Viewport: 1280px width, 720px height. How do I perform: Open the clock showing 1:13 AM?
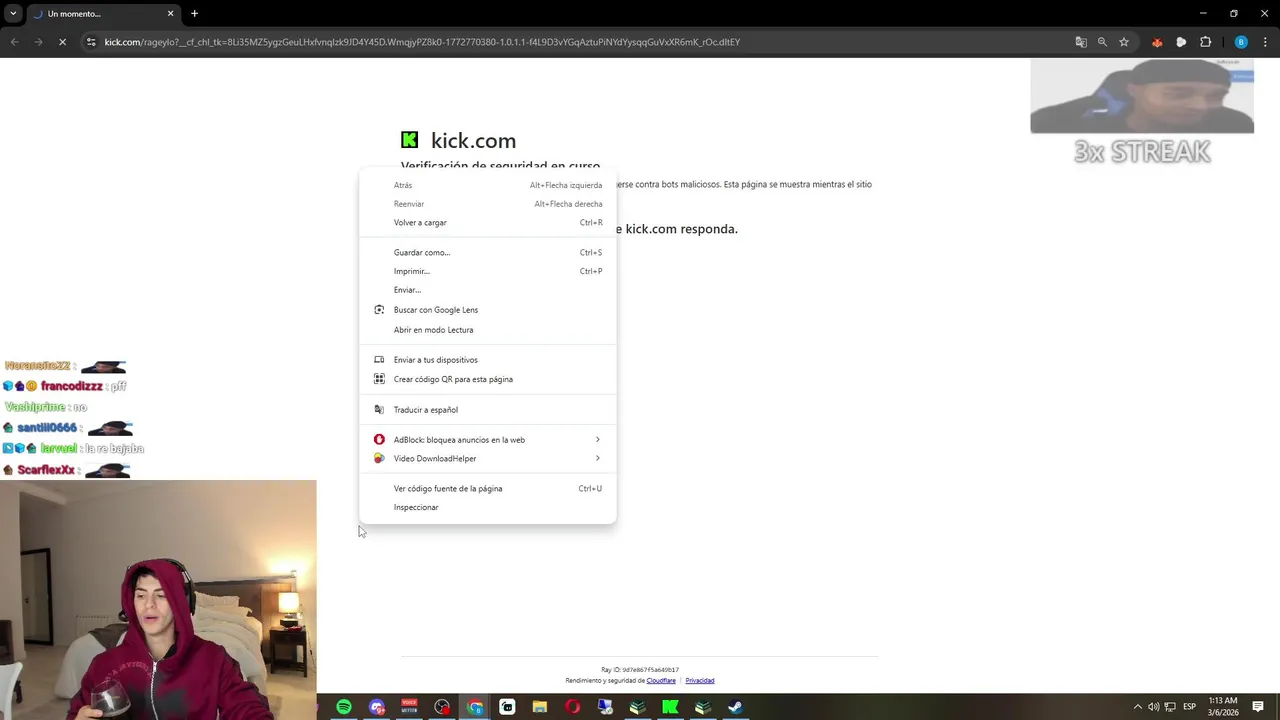(1223, 707)
